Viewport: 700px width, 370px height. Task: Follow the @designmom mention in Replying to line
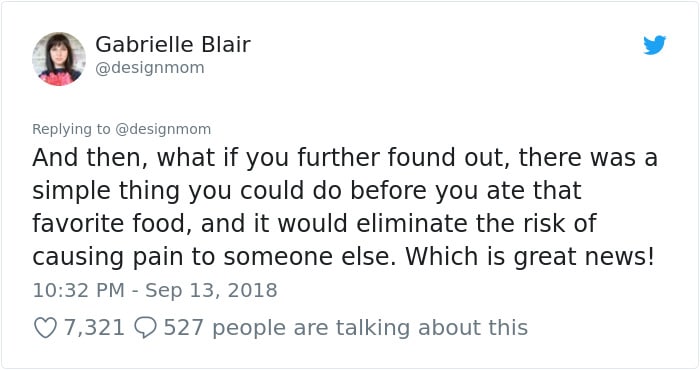click(163, 129)
